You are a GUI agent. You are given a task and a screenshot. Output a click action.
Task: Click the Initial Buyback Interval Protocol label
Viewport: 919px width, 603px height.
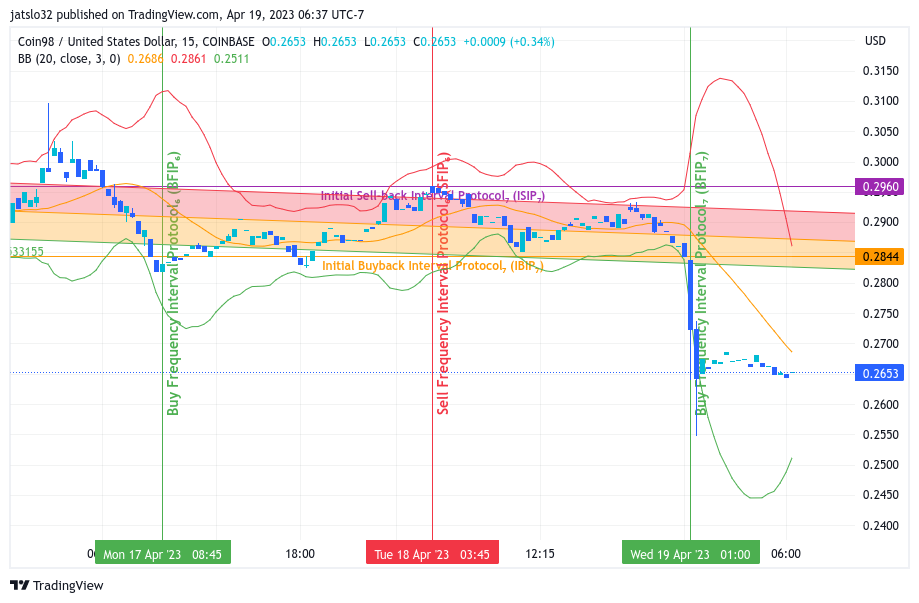click(433, 266)
